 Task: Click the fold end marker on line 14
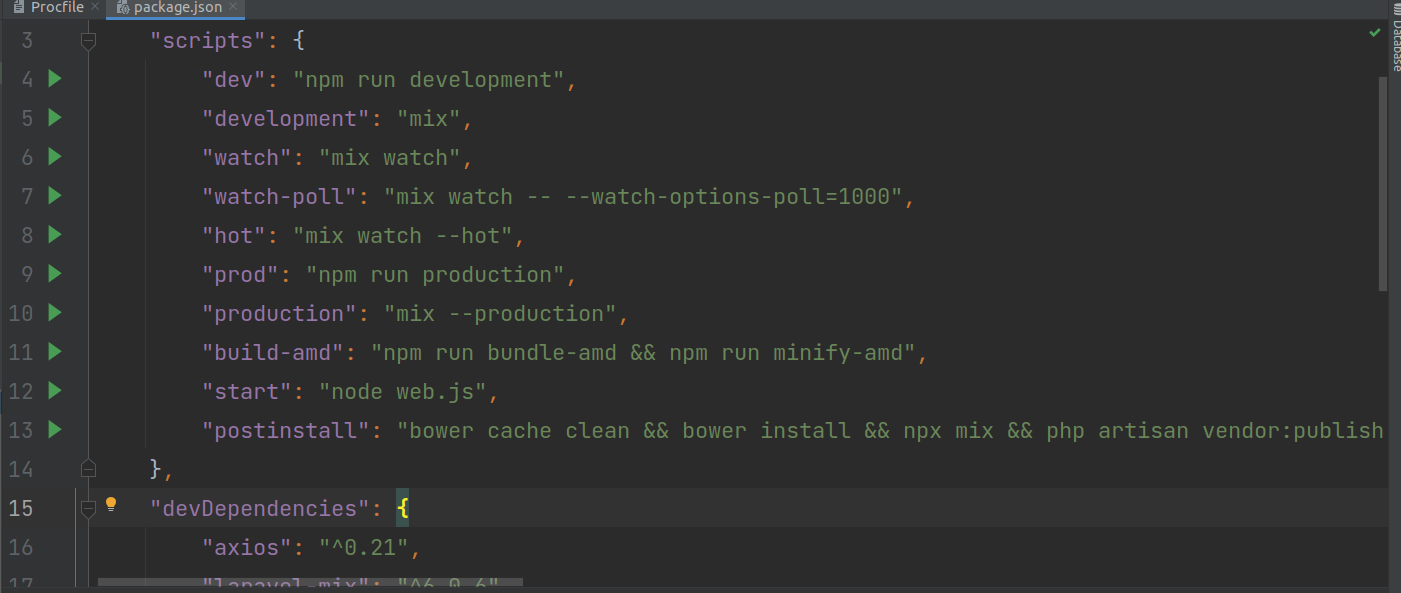tap(88, 468)
